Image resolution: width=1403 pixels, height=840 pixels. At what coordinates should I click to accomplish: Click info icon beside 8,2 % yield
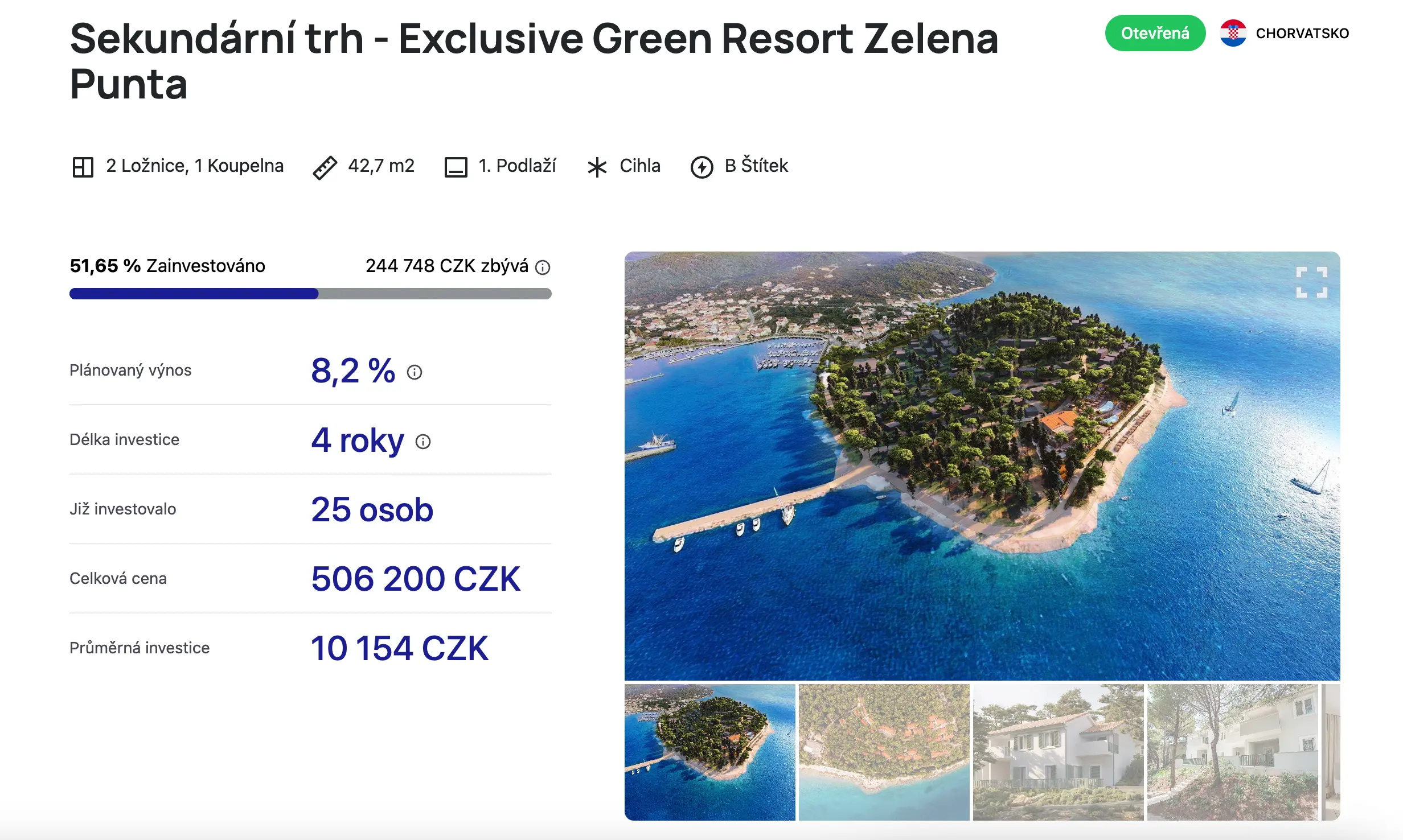pos(415,372)
